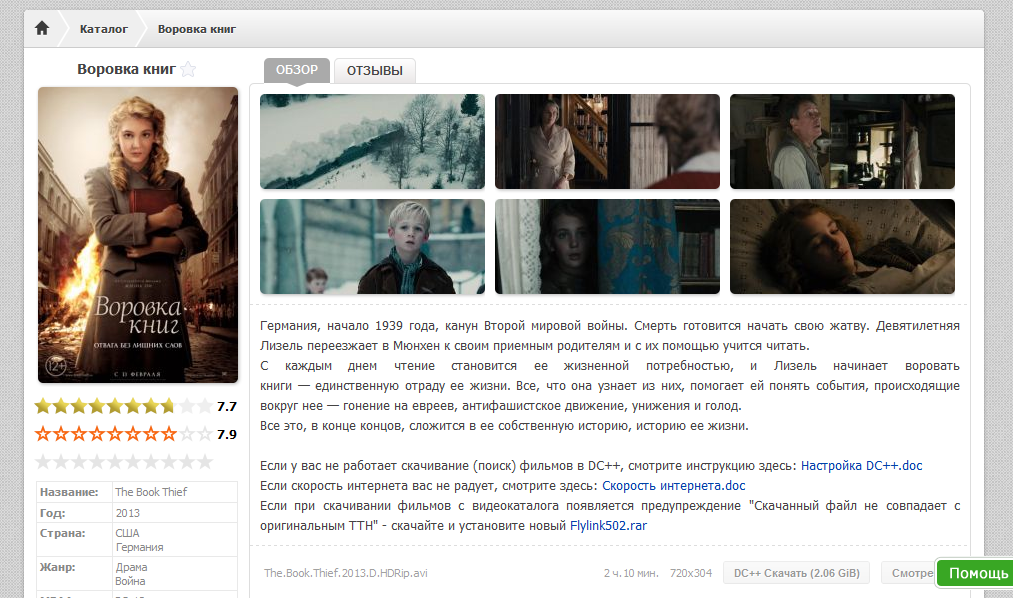Click the year value 2013
The width and height of the screenshot is (1013, 598).
[x=127, y=513]
